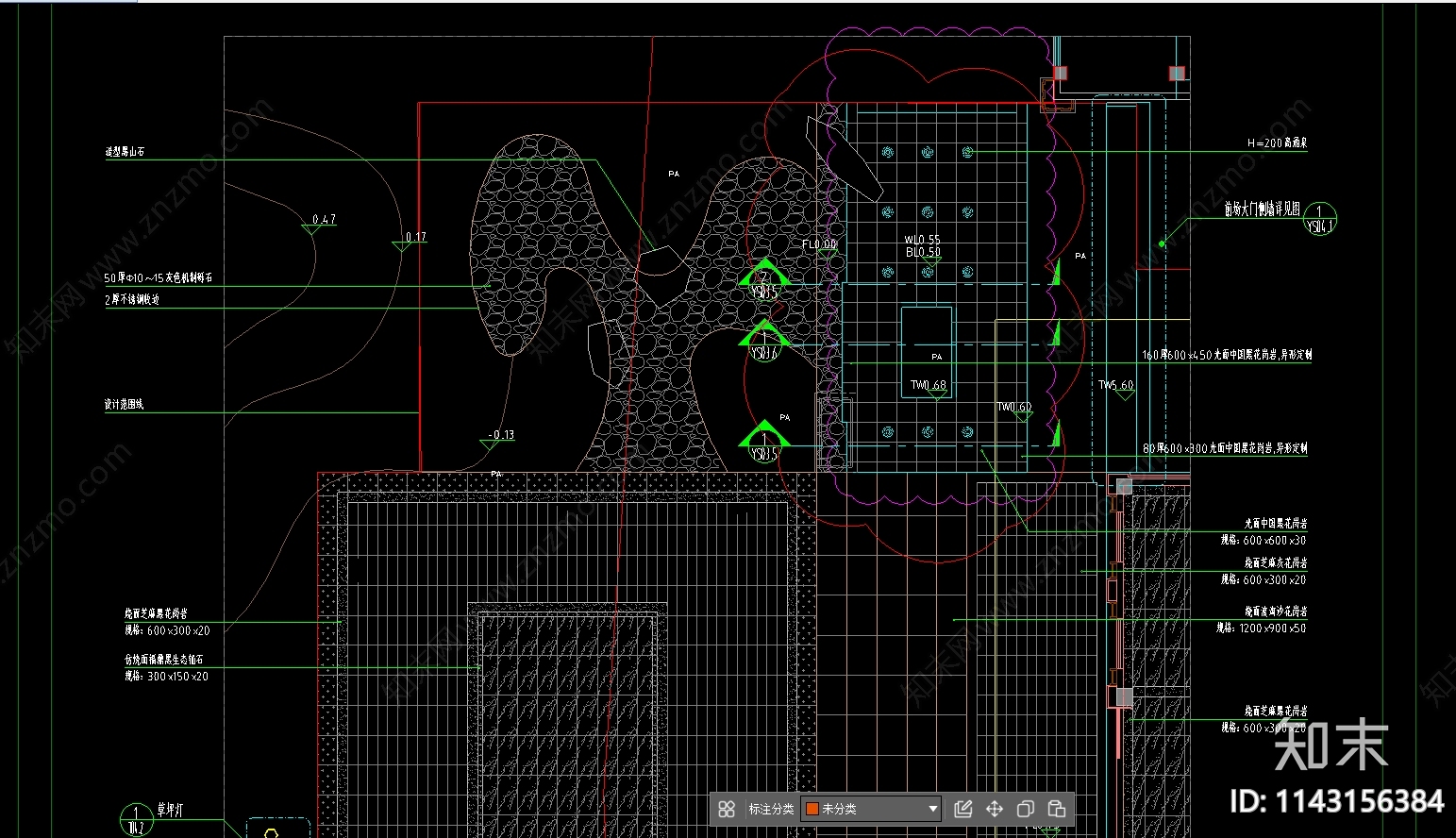
Task: Click the orange category color swatch
Action: tap(812, 809)
